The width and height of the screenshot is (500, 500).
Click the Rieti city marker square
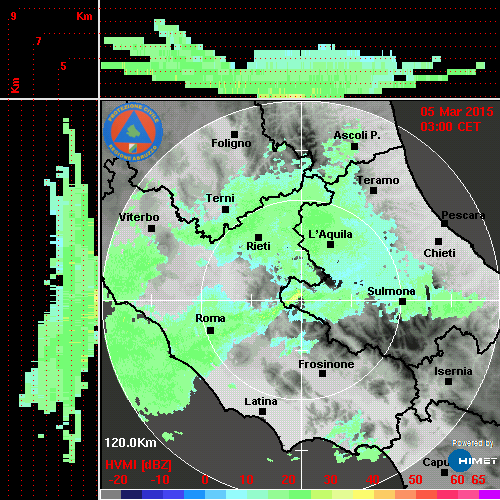tap(258, 237)
